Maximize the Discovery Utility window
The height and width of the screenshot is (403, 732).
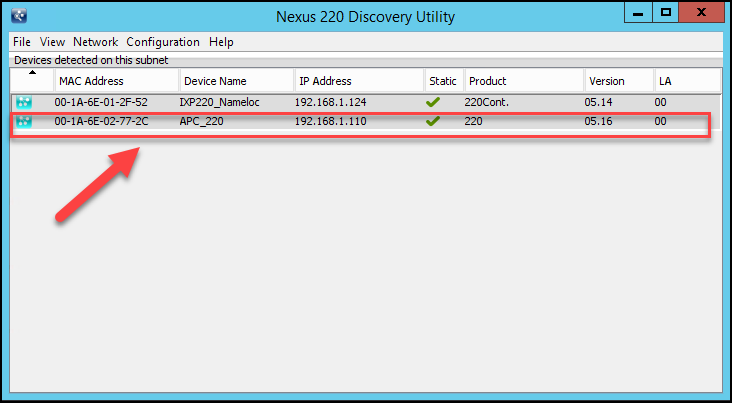pyautogui.click(x=666, y=13)
